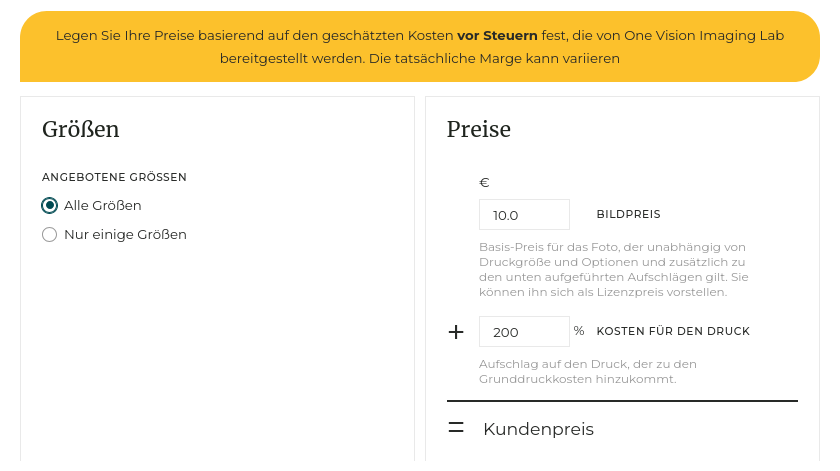The image size is (840, 471).
Task: Click the percent symbol next to 200
Action: [579, 331]
